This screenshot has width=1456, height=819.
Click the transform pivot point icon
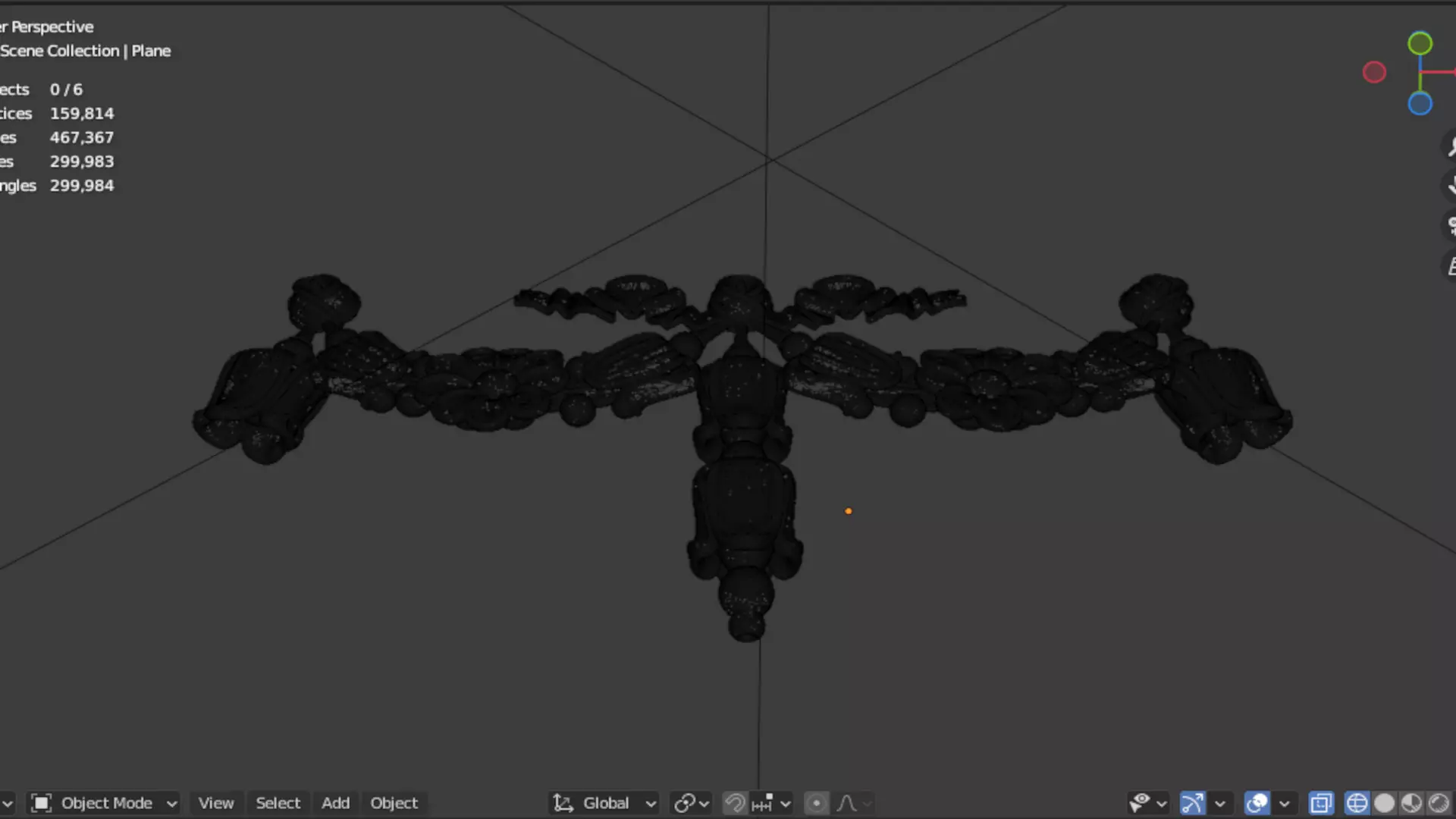point(685,803)
